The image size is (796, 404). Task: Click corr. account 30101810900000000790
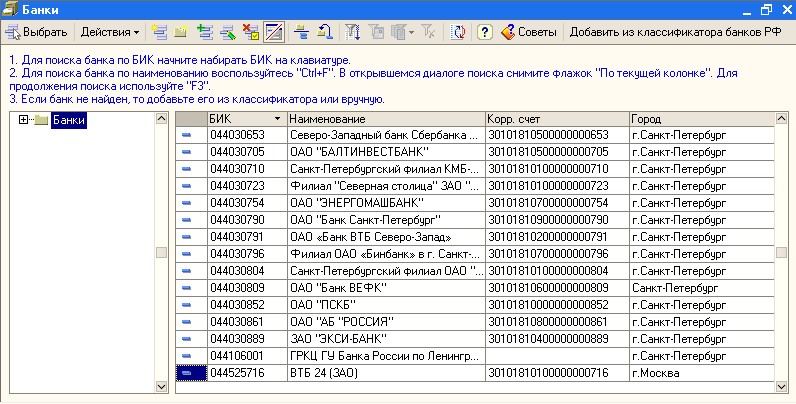click(557, 220)
